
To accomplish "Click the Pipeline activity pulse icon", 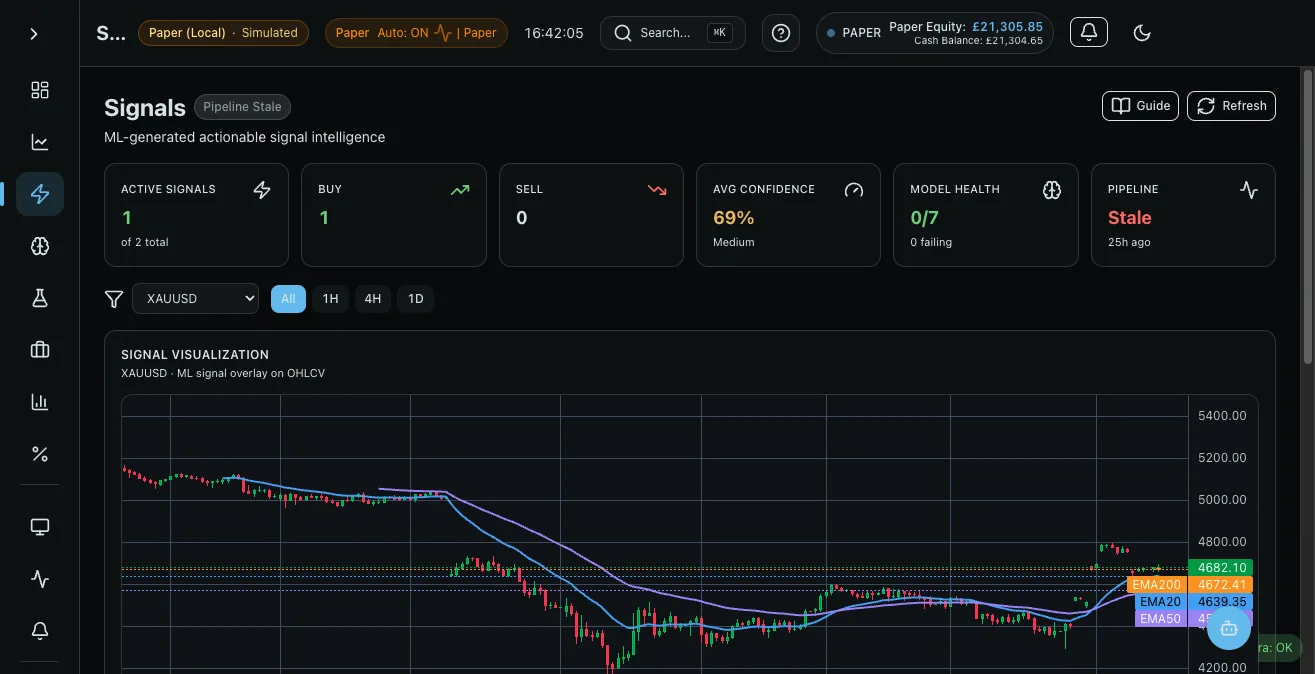I will (1249, 190).
